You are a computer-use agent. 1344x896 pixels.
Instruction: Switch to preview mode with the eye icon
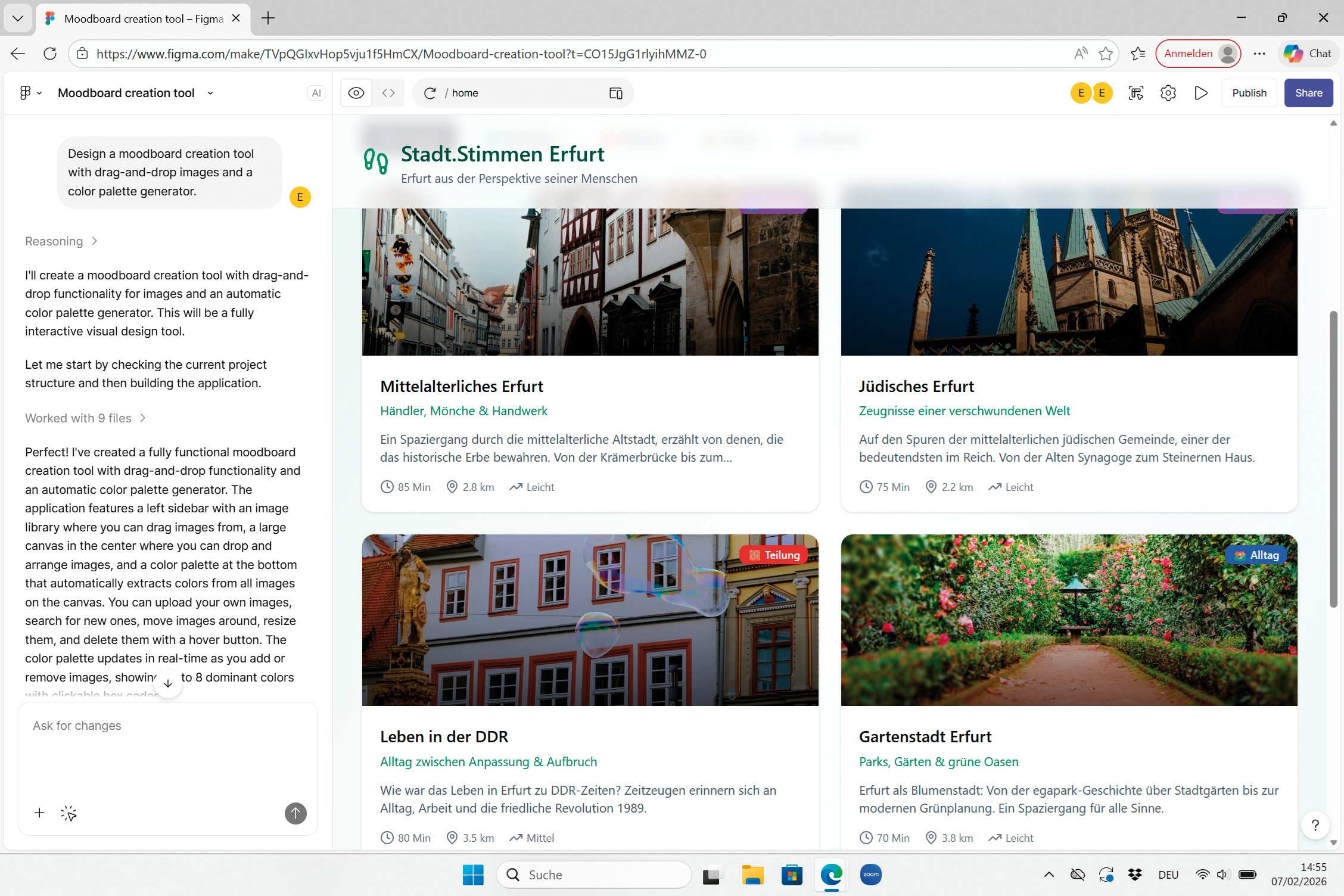point(356,93)
